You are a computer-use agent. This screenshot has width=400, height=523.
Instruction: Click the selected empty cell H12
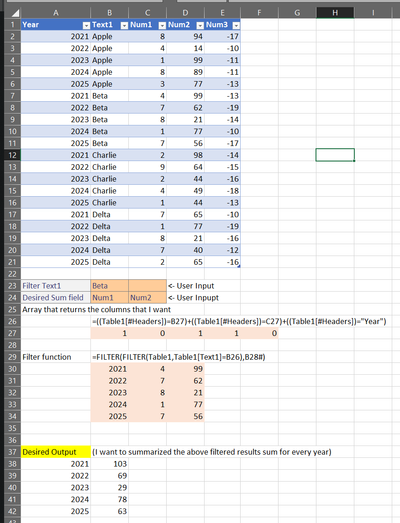pyautogui.click(x=335, y=155)
